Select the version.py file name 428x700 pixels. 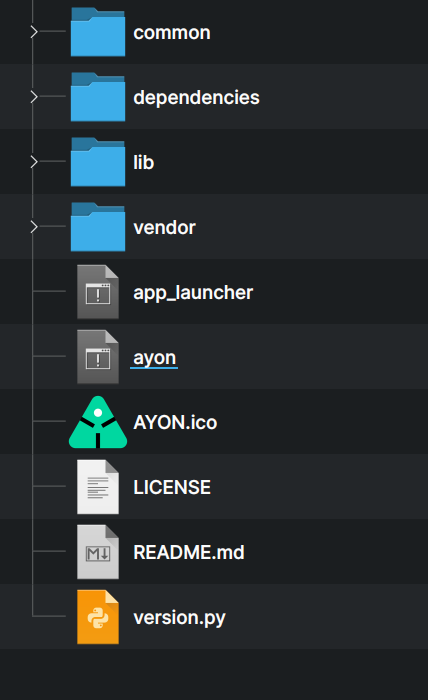(179, 618)
